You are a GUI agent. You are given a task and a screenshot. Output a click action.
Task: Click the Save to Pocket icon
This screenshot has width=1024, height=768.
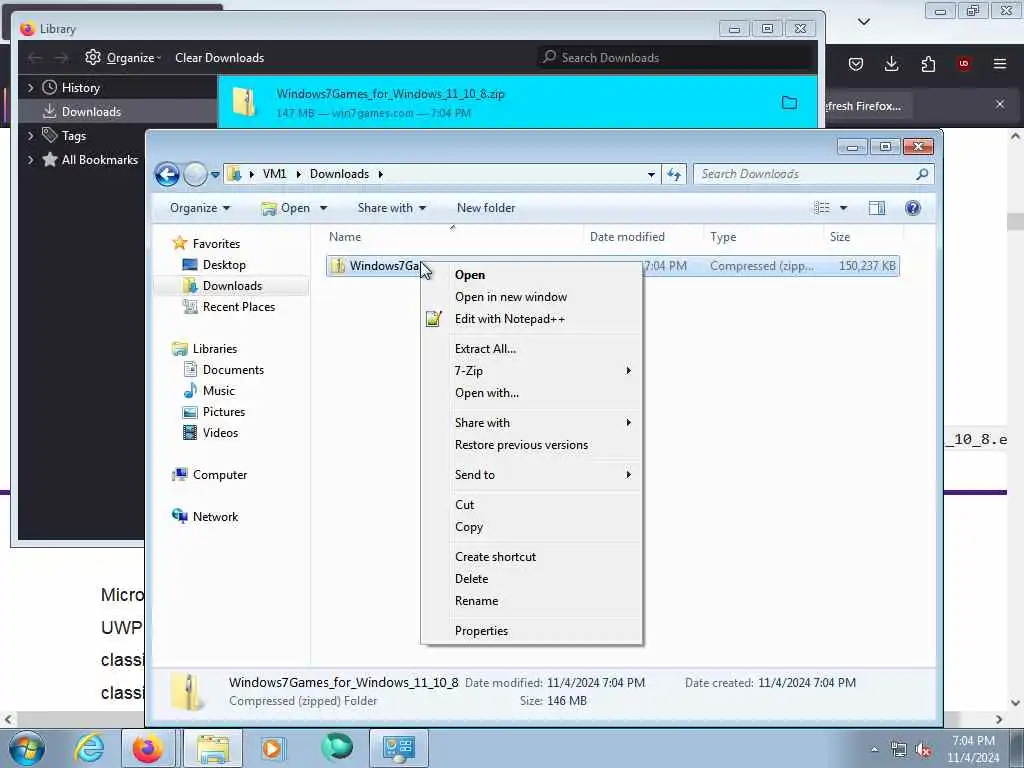click(856, 64)
